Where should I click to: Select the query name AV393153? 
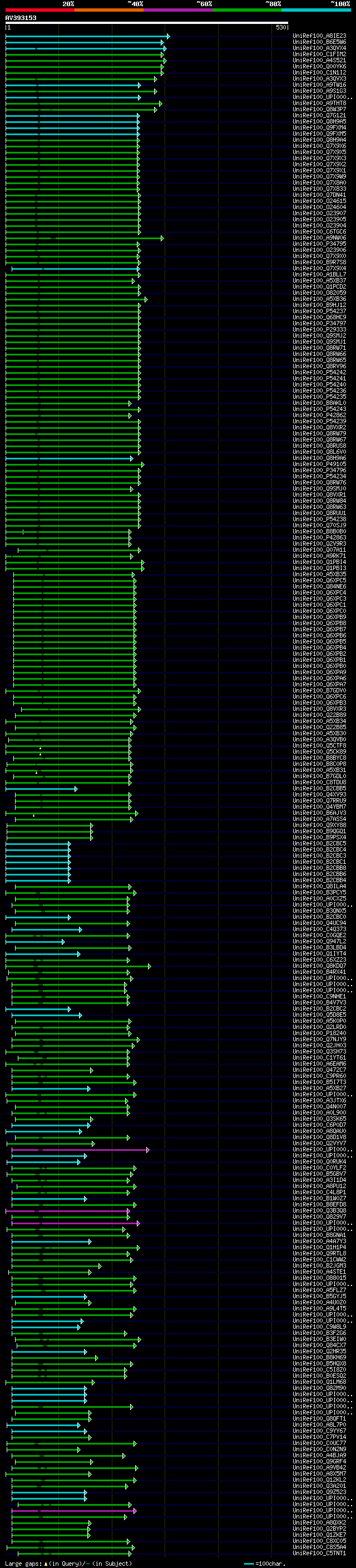21,18
